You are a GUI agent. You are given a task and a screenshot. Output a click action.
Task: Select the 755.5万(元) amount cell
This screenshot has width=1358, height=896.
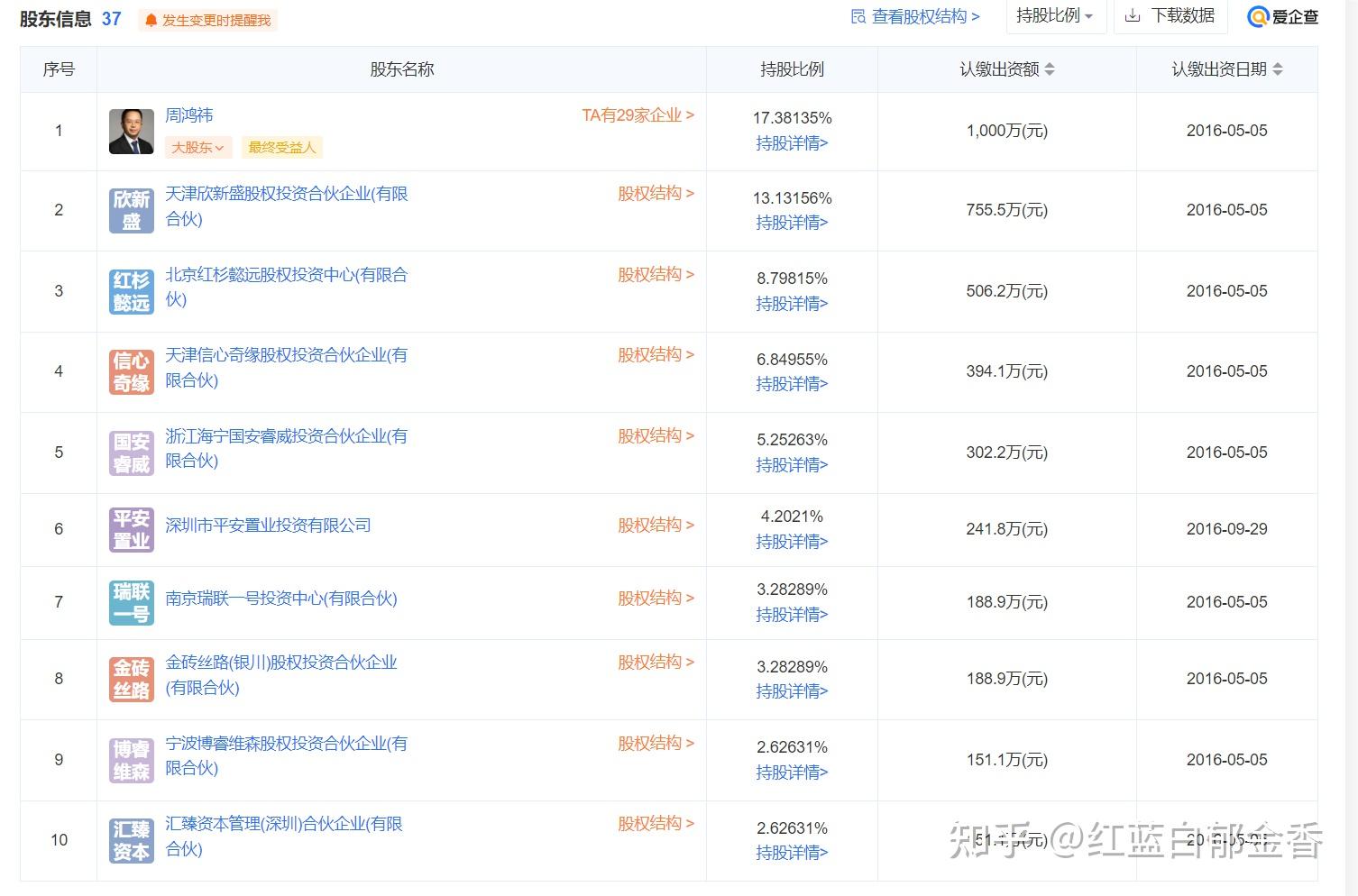(1007, 210)
